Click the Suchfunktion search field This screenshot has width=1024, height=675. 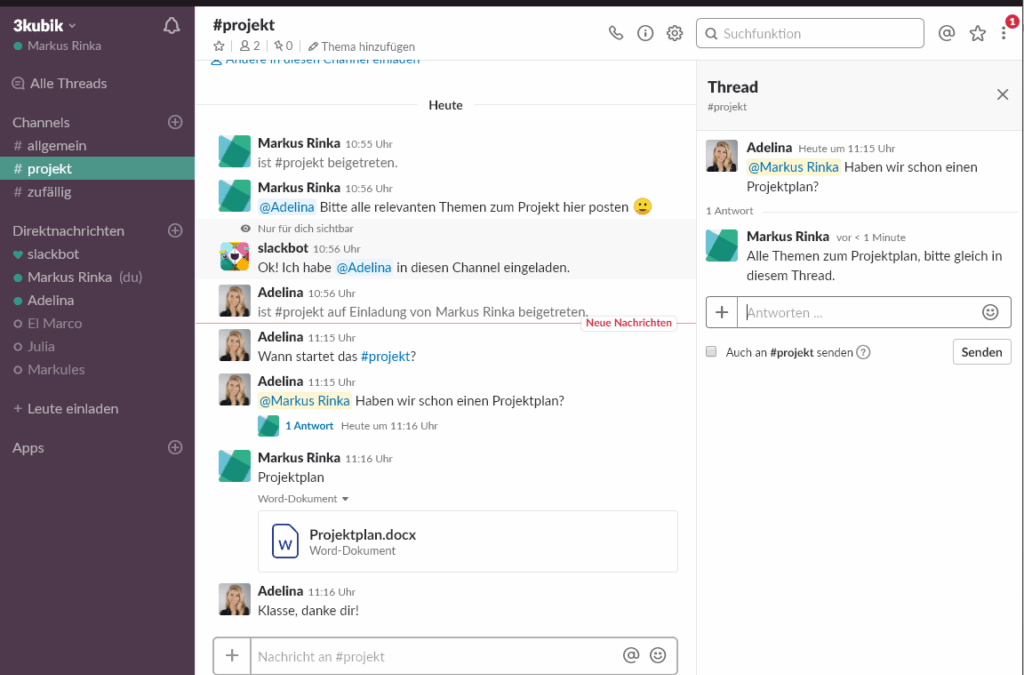810,33
